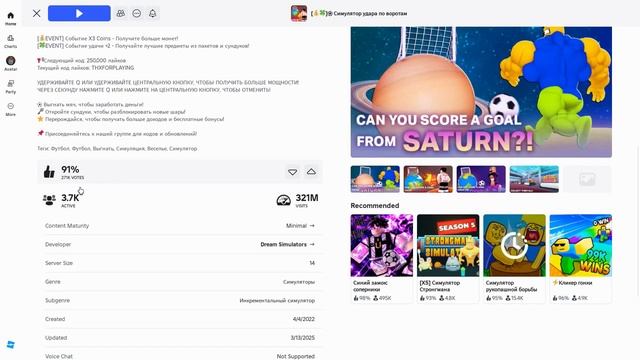This screenshot has width=640, height=360.
Task: Open Avatar in the sidebar
Action: point(11,64)
